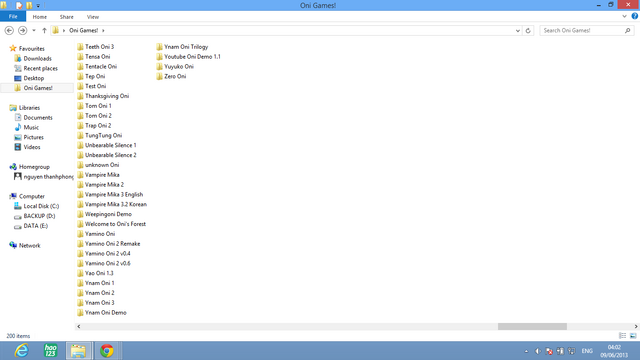This screenshot has height=360, width=640.
Task: Select the Ynam Oni Trilogy folder icon
Action: tap(159, 47)
